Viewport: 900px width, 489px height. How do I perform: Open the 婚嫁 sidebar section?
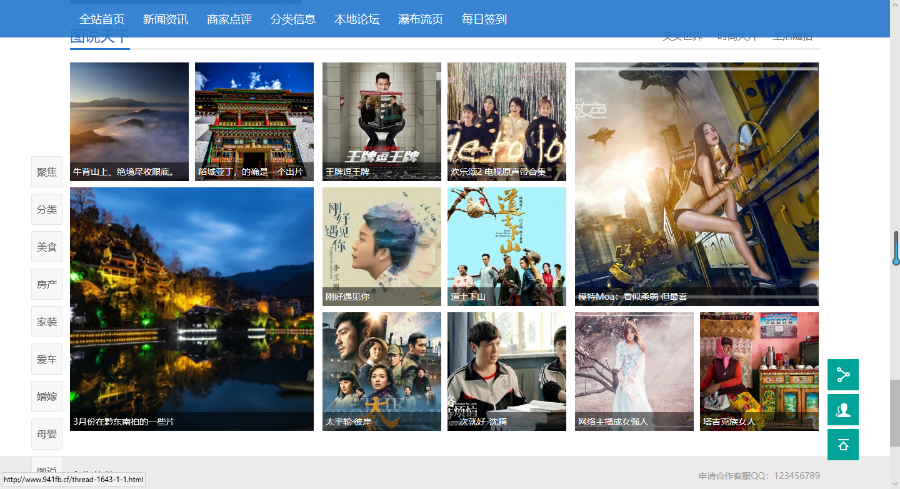tap(46, 397)
